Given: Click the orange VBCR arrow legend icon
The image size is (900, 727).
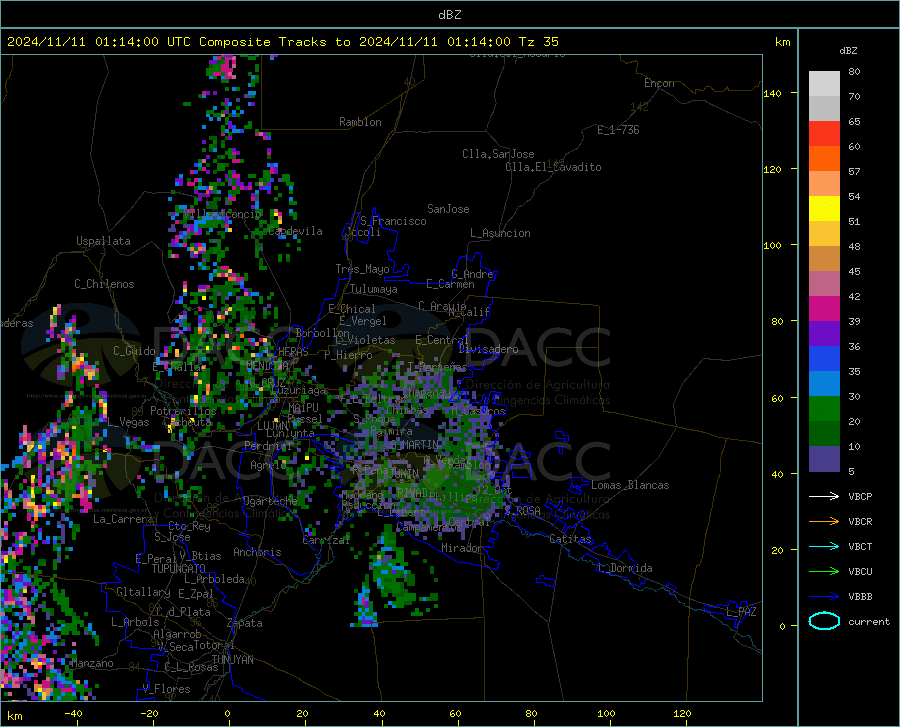Looking at the screenshot, I should [824, 522].
